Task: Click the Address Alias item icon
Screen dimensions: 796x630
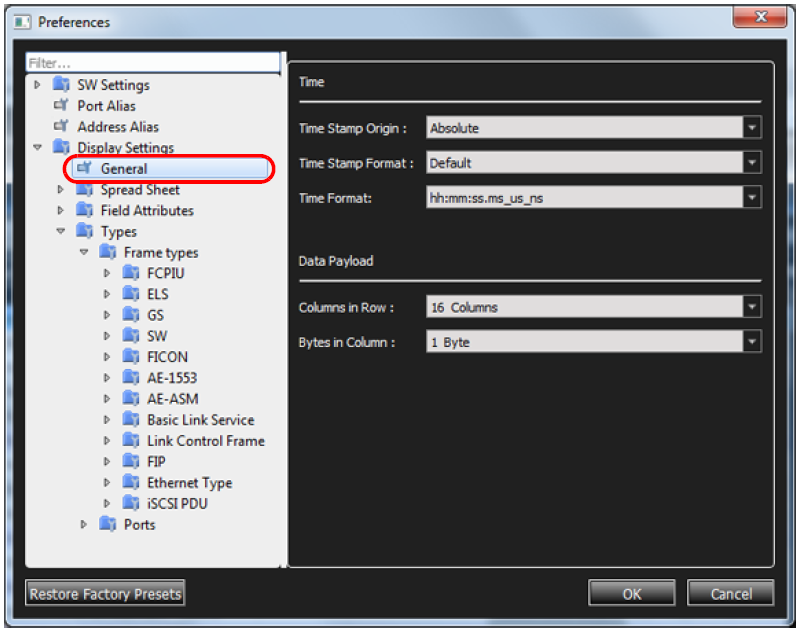Action: [61, 126]
